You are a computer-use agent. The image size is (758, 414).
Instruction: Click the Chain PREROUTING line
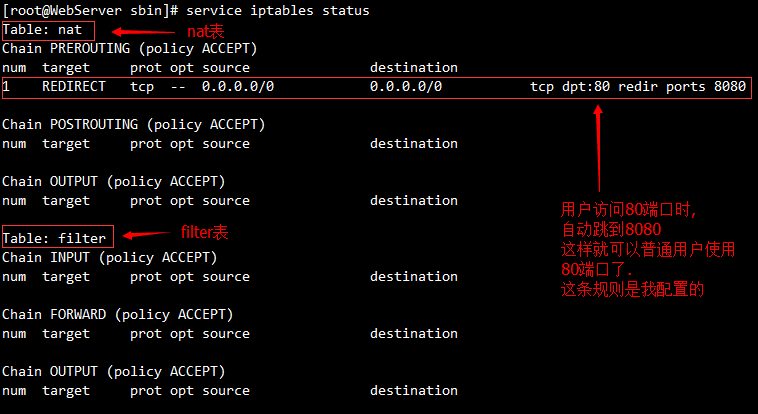click(x=129, y=48)
